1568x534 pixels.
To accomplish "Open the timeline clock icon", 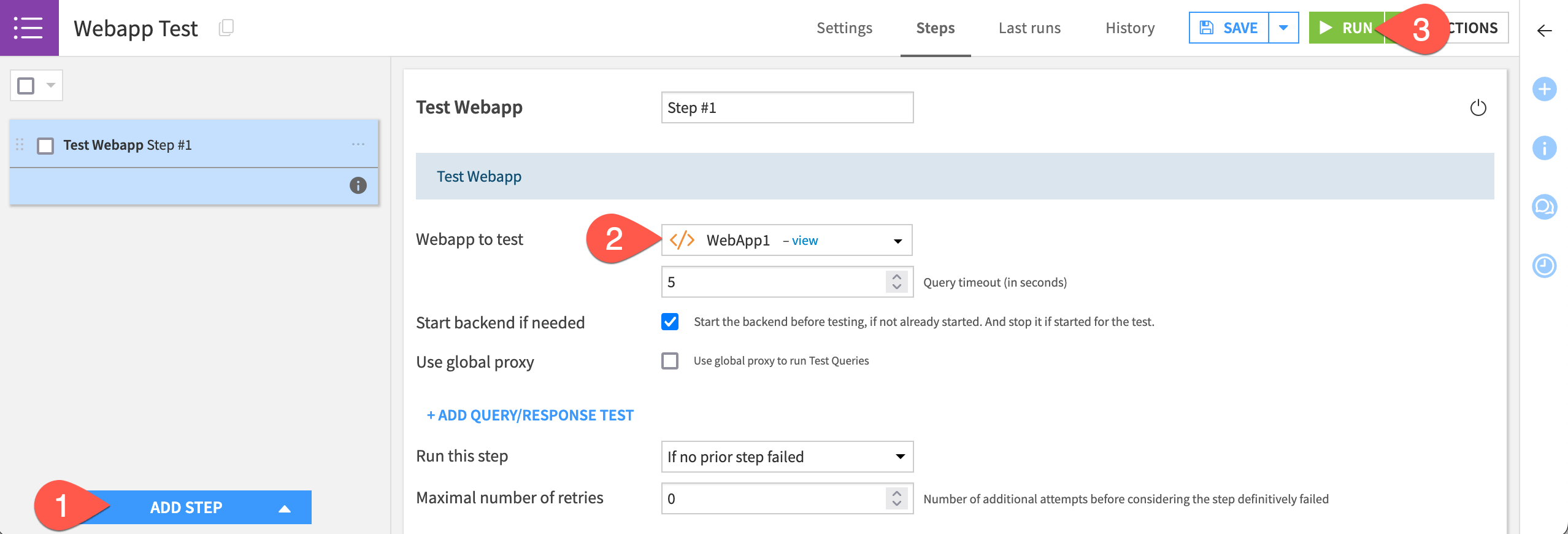I will pyautogui.click(x=1544, y=266).
